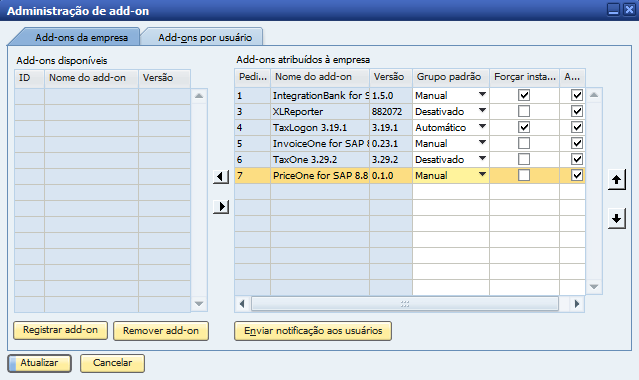Click horizontal scrollbar right arrow
Image resolution: width=639 pixels, height=380 pixels.
point(577,304)
